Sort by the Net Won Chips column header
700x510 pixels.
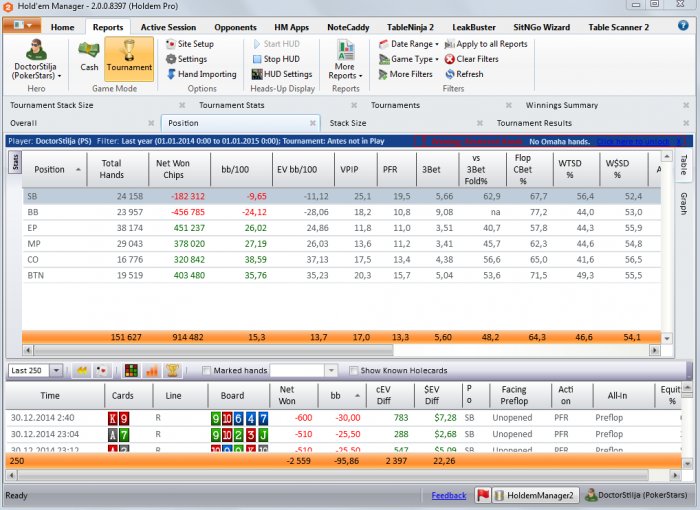click(174, 169)
